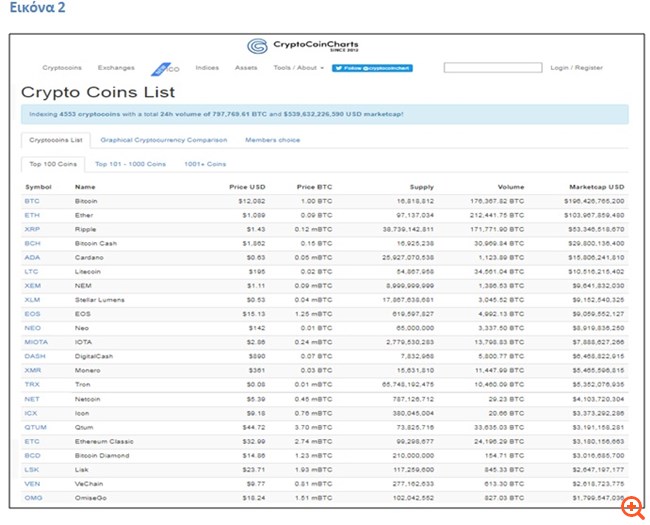Expand the Tools / About dropdown
Viewport: 650px width, 525px height.
298,68
